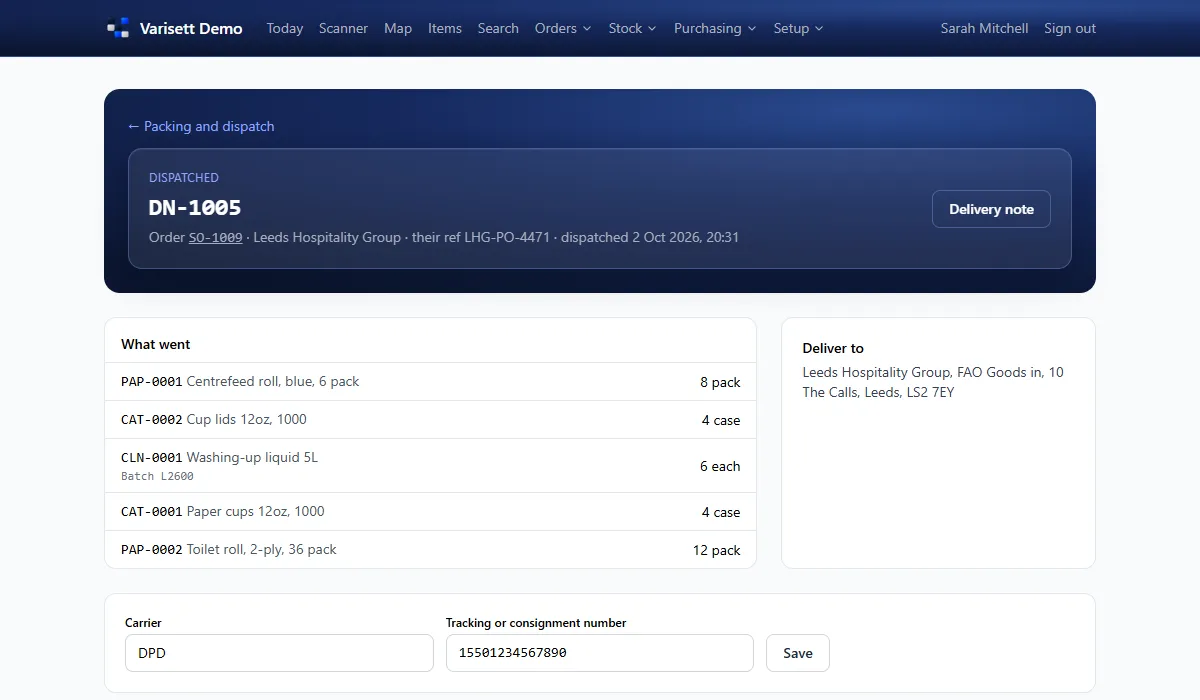This screenshot has height=700, width=1200.
Task: Select the PAP-0001 Centrefeed roll row
Action: click(x=431, y=382)
